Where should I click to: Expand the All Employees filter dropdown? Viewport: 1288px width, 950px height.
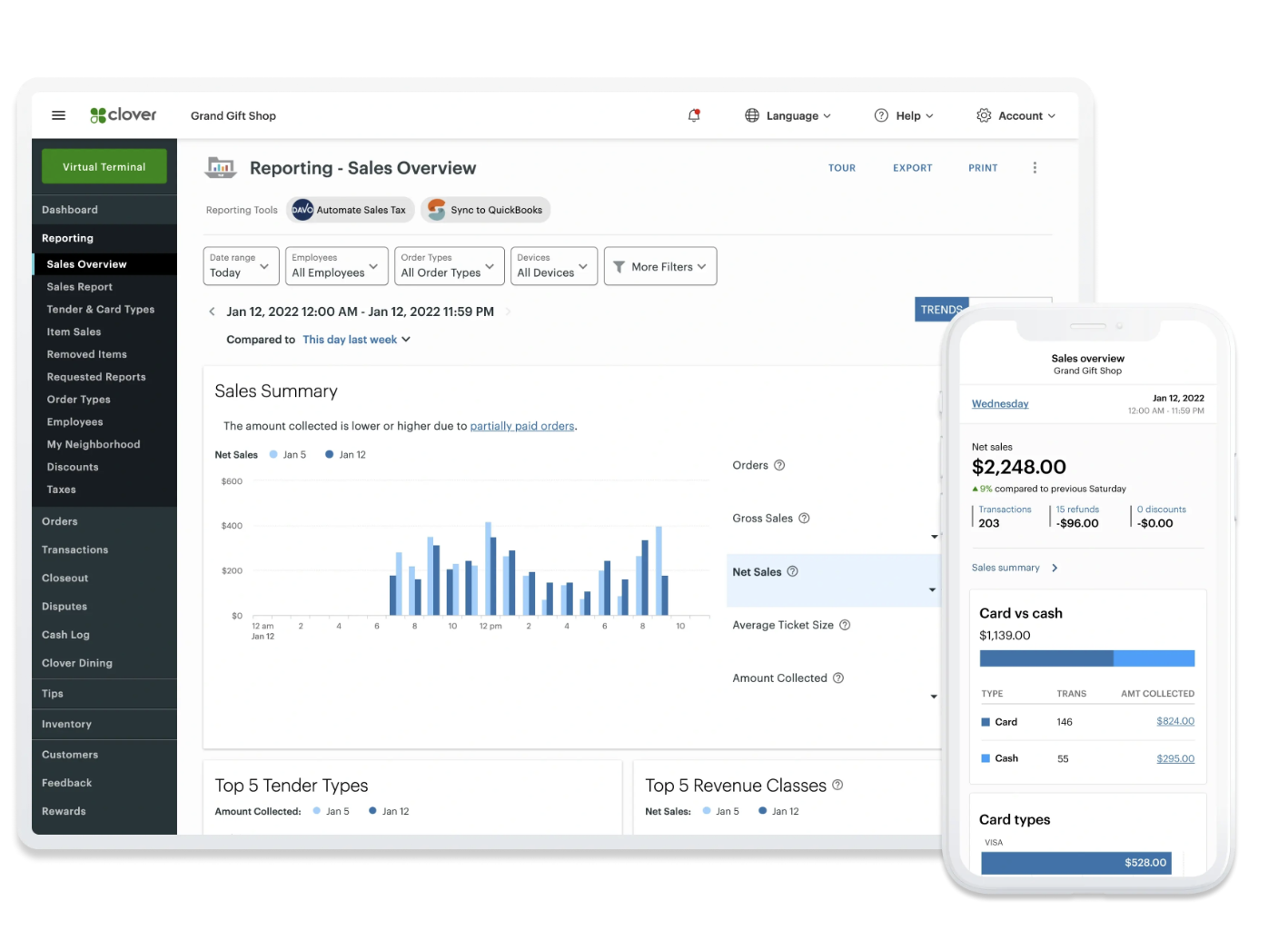point(336,266)
